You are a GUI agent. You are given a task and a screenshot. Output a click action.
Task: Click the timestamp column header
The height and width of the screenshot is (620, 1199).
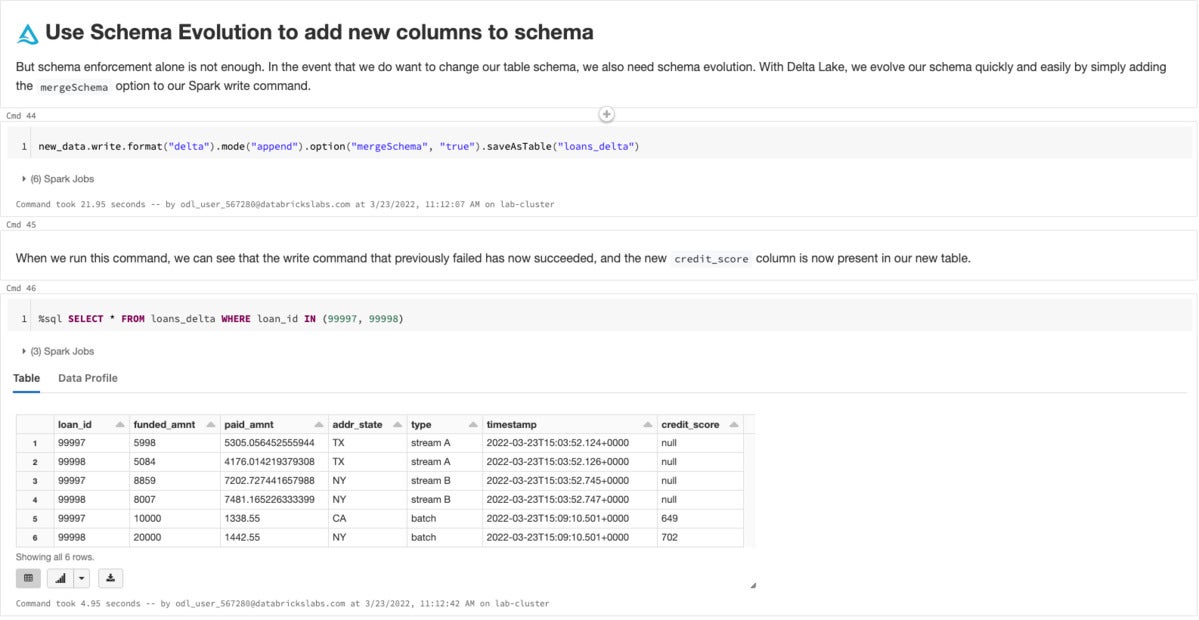coord(512,424)
